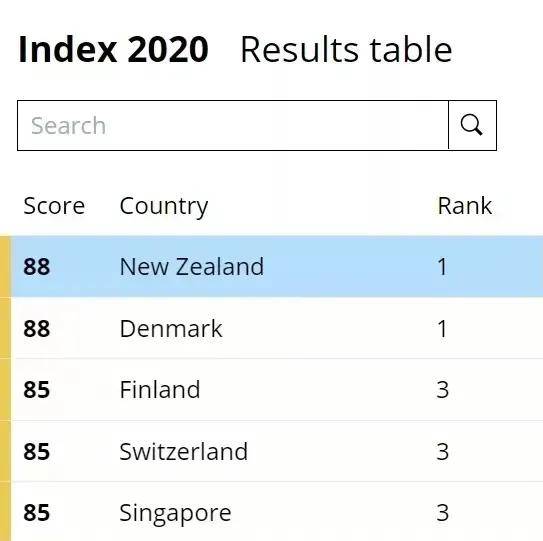543x541 pixels.
Task: Click the Index 2020 heading
Action: 113,50
